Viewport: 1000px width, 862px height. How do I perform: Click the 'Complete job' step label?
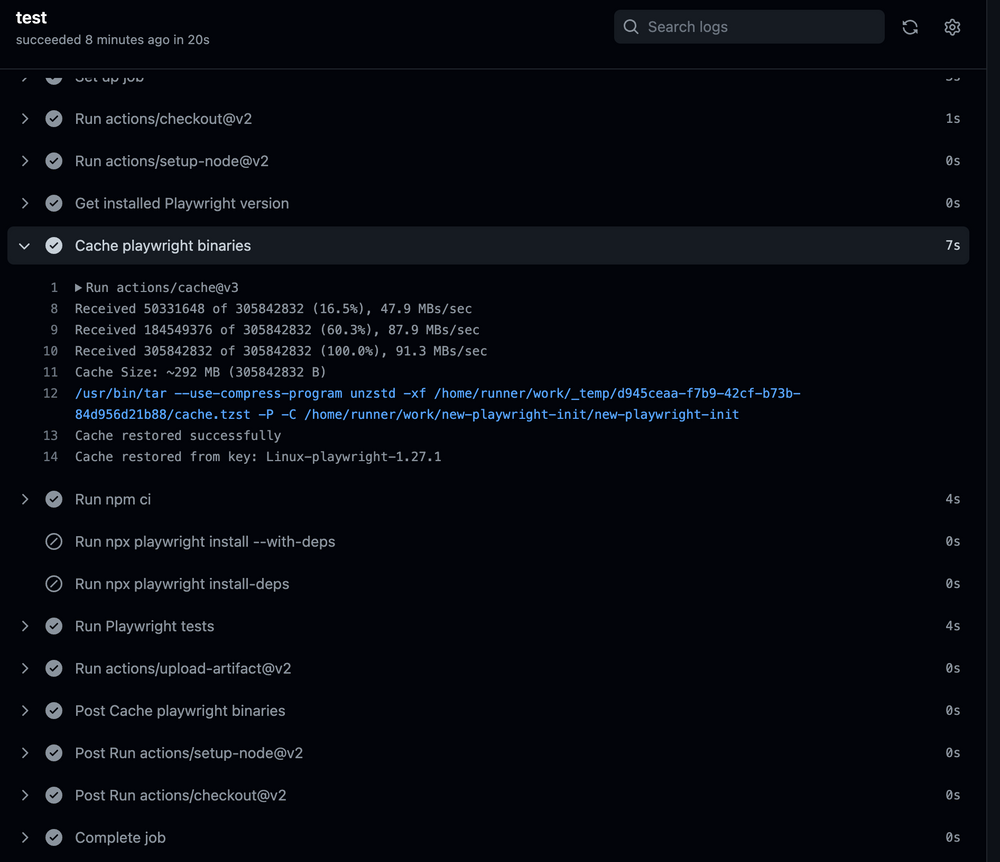tap(120, 837)
